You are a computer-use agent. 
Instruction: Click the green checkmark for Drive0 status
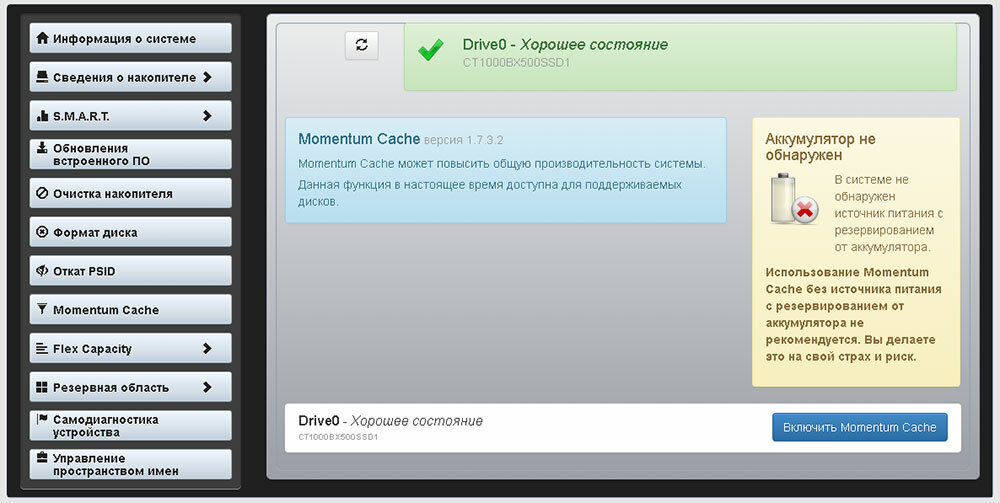click(x=430, y=50)
